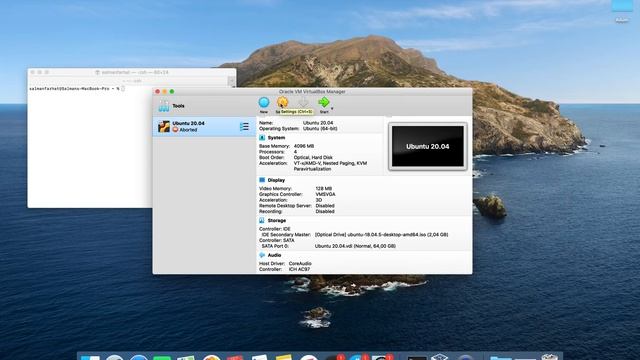Open the Audio settings heading link
This screenshot has height=360, width=640.
tap(274, 255)
